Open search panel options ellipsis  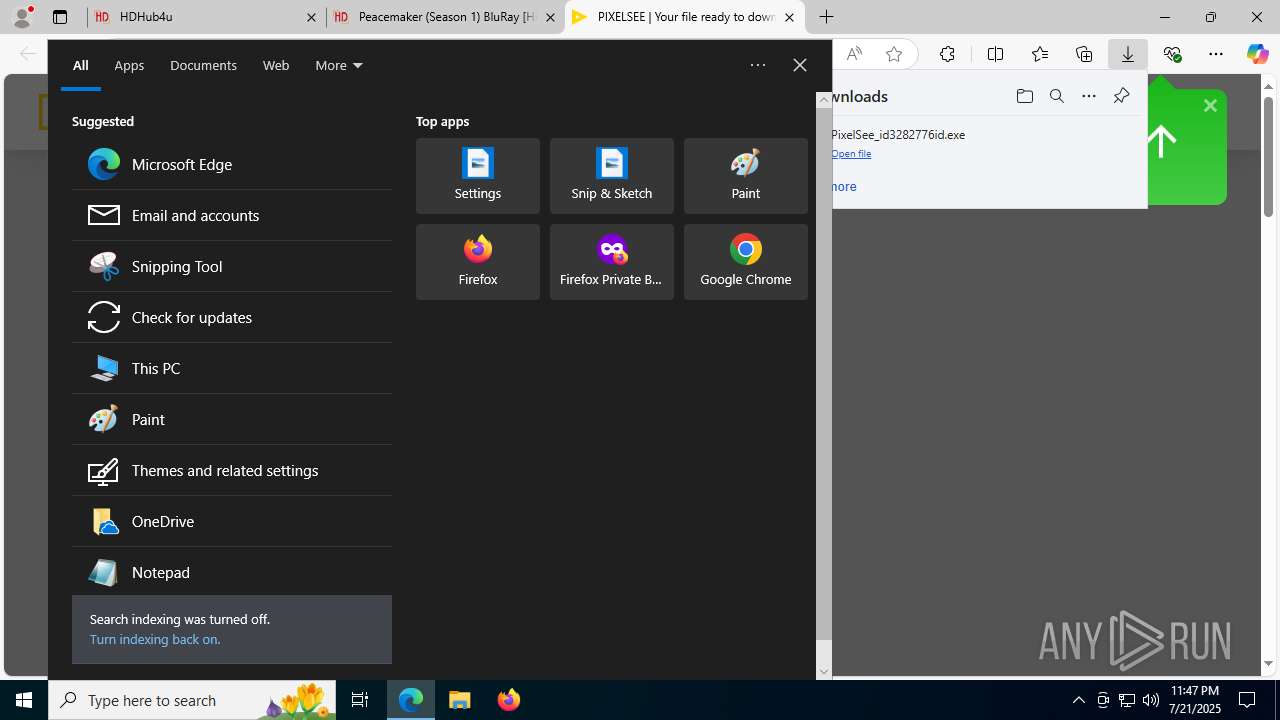coord(758,65)
